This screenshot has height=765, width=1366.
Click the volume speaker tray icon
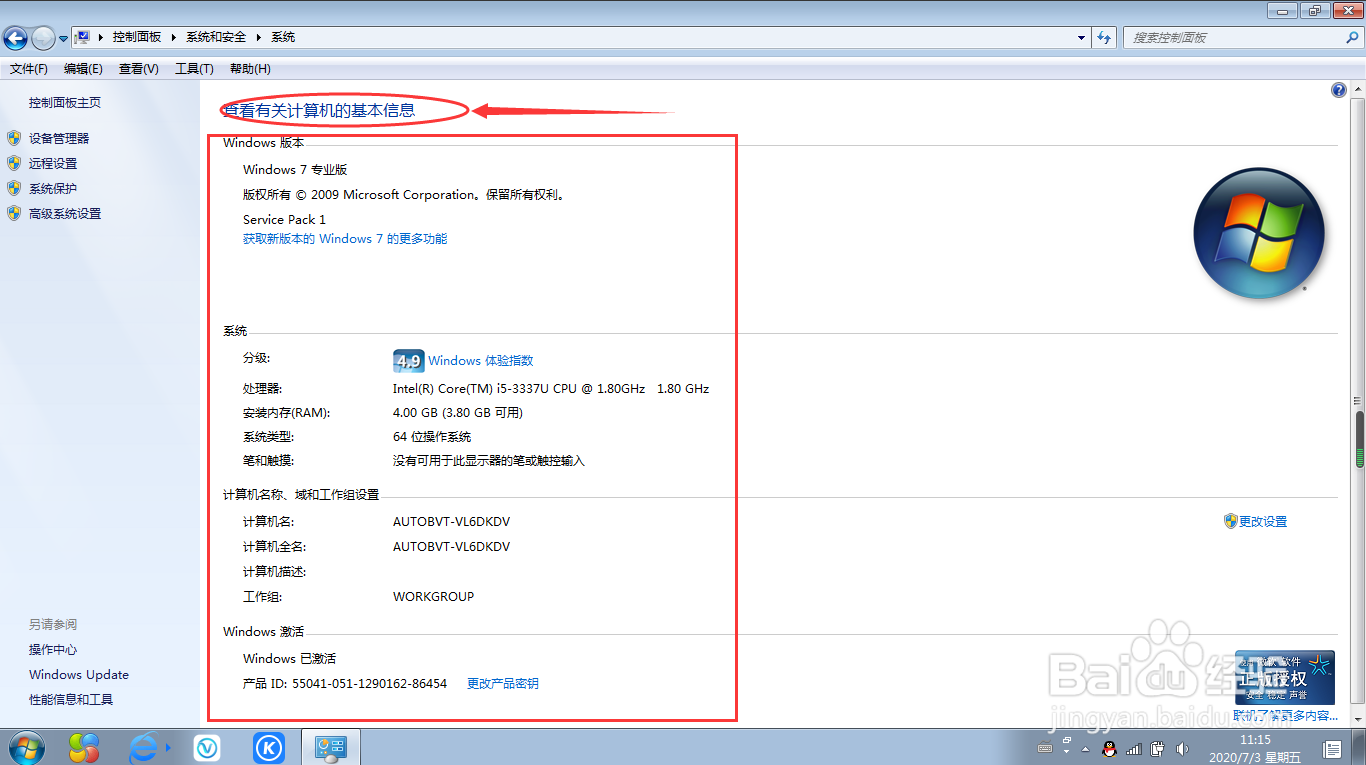point(1183,749)
